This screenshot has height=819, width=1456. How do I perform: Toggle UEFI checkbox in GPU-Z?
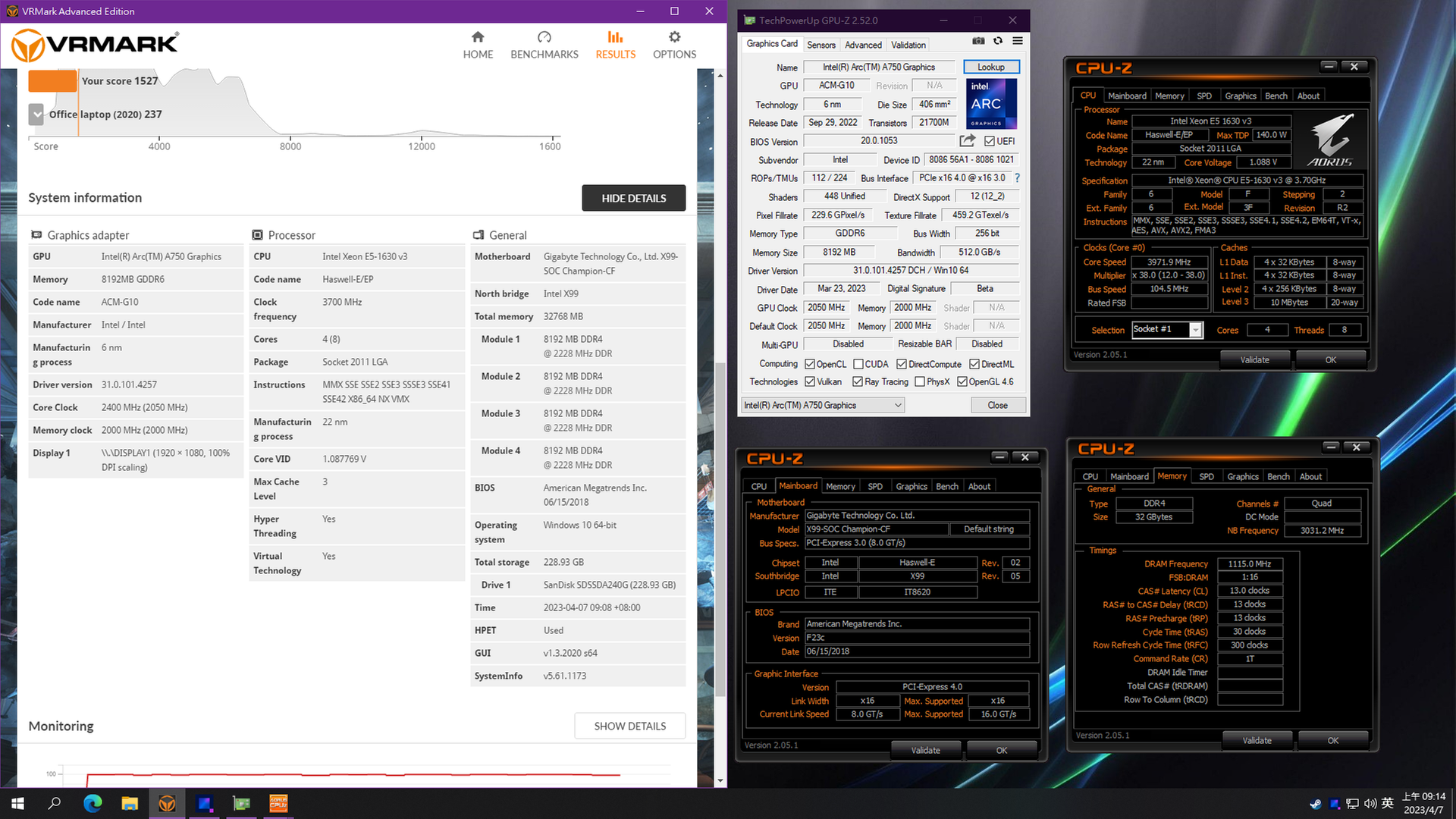pos(989,141)
